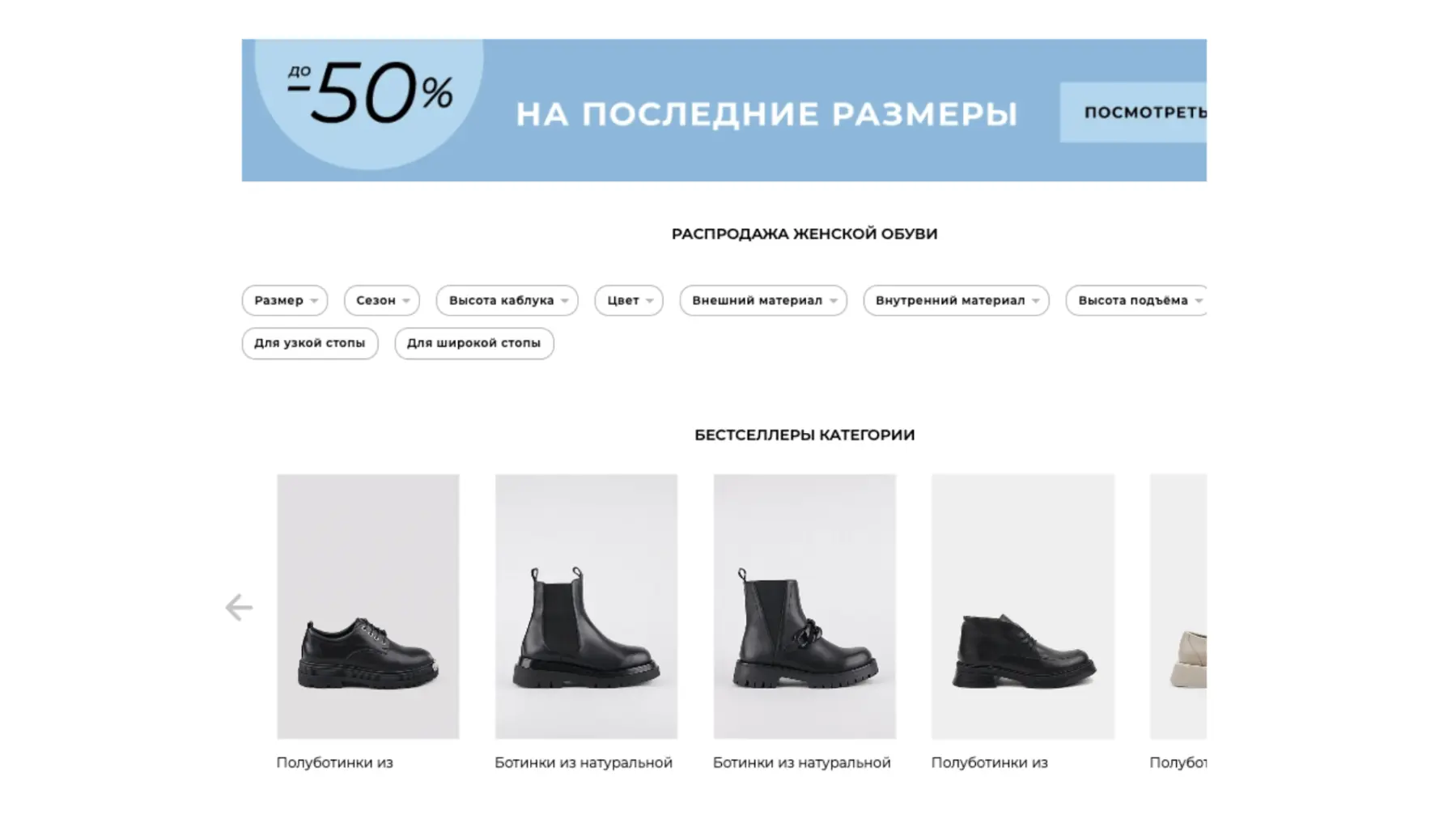Open the Внутренний материал filter

pos(956,300)
